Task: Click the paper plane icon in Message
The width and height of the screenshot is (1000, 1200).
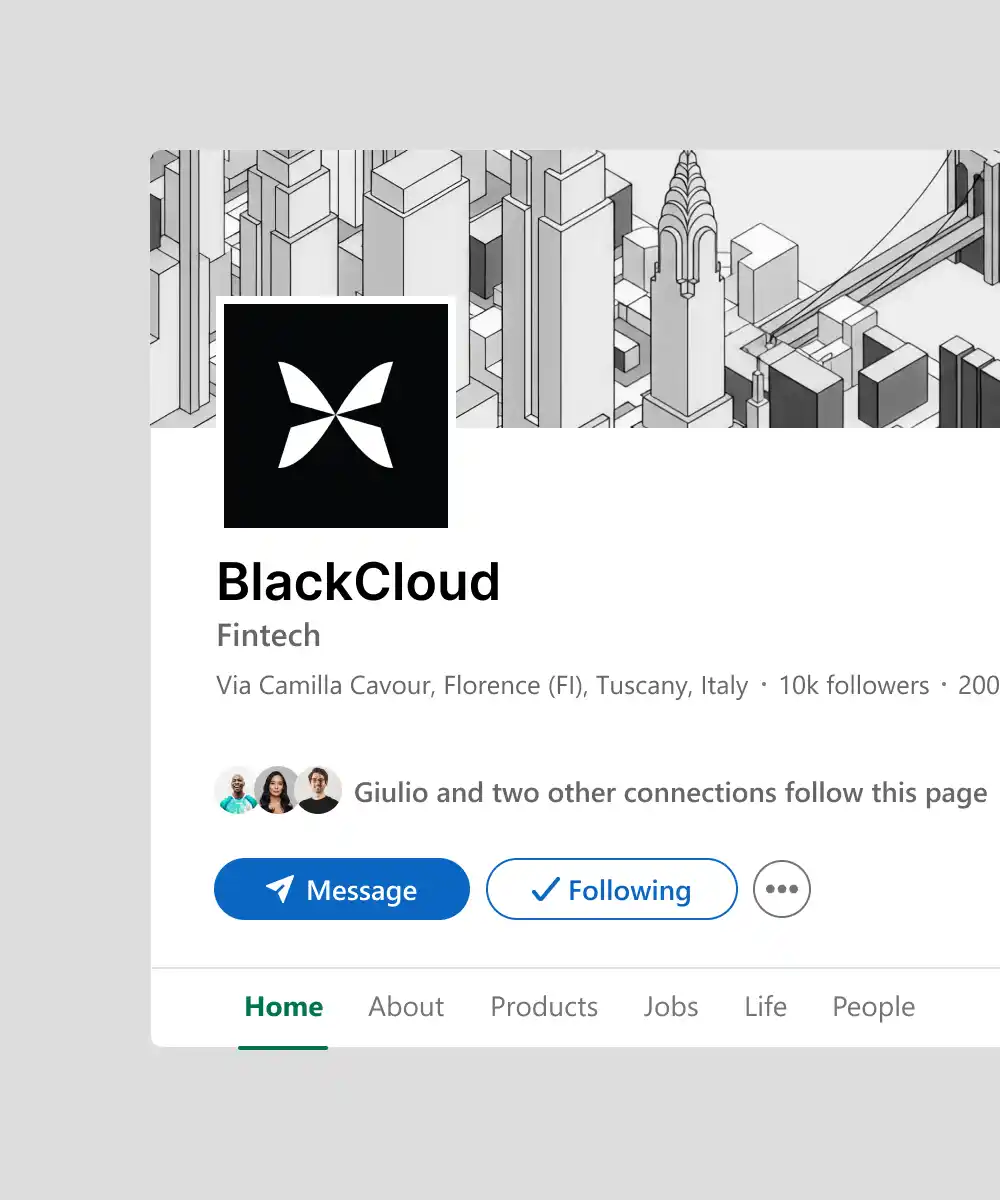Action: [280, 889]
